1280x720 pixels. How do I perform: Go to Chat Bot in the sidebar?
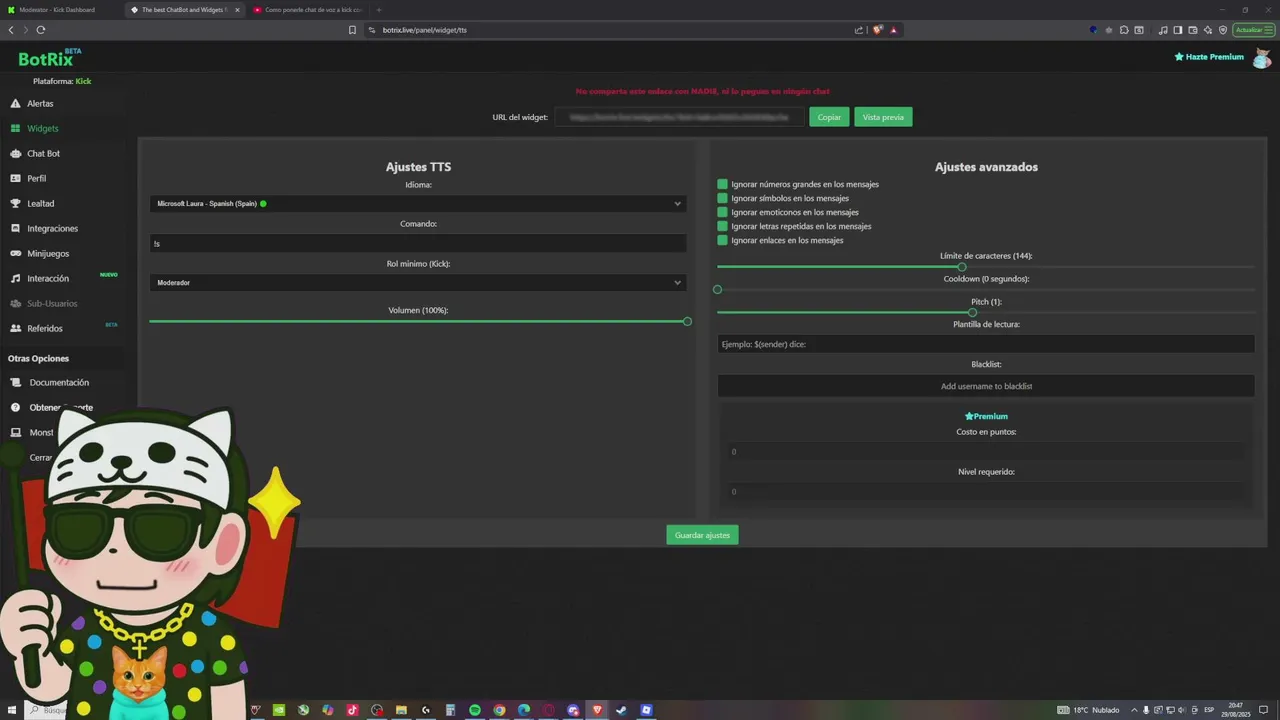pos(43,154)
